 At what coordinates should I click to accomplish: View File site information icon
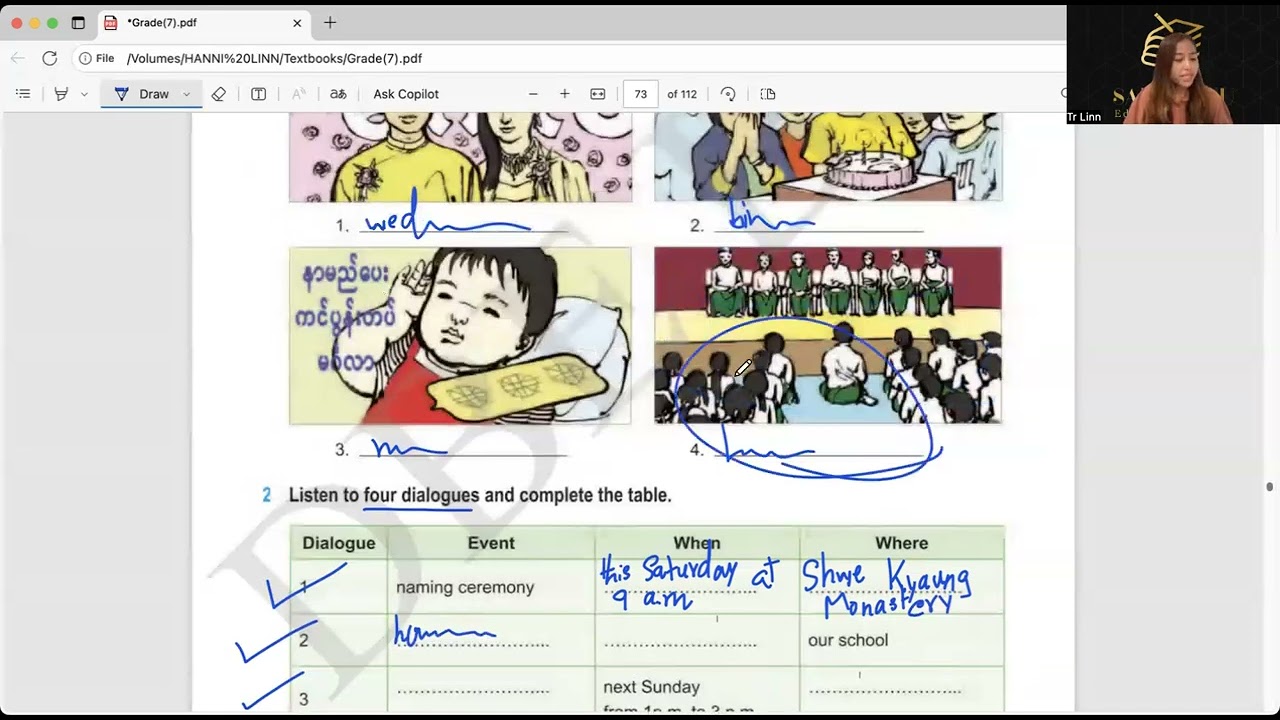(x=96, y=58)
